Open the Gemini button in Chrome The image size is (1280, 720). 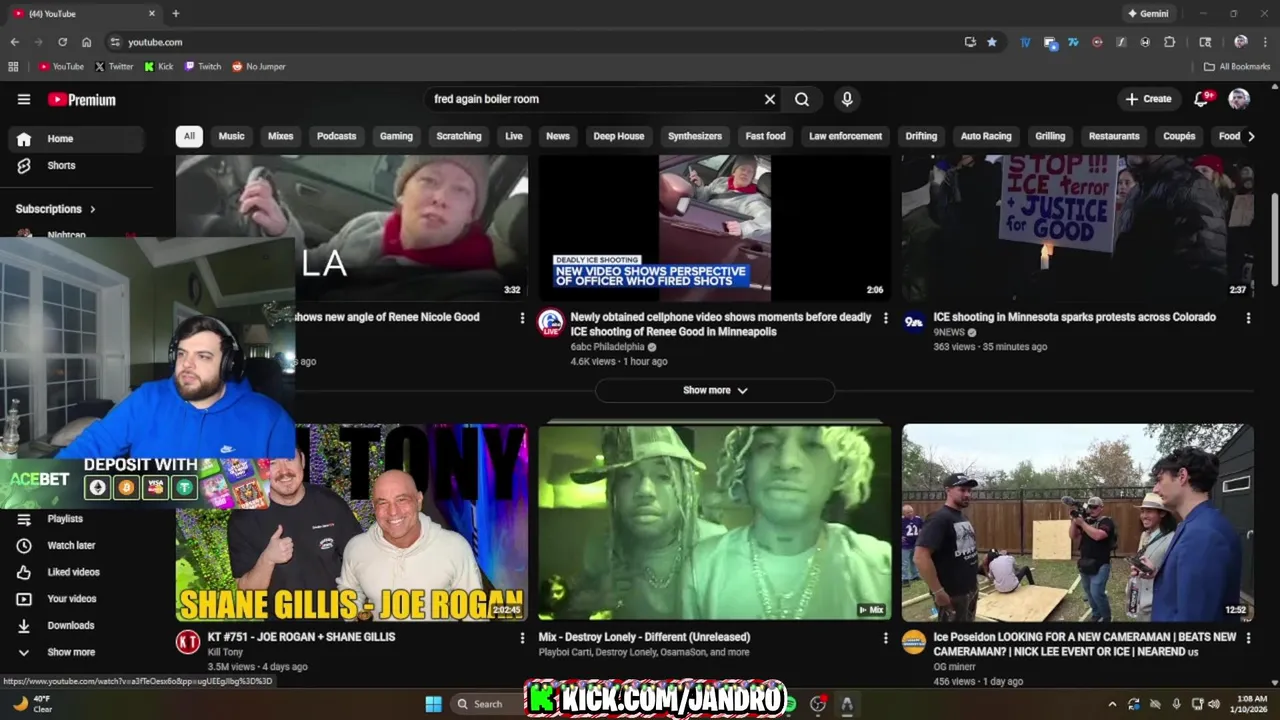[x=1147, y=14]
